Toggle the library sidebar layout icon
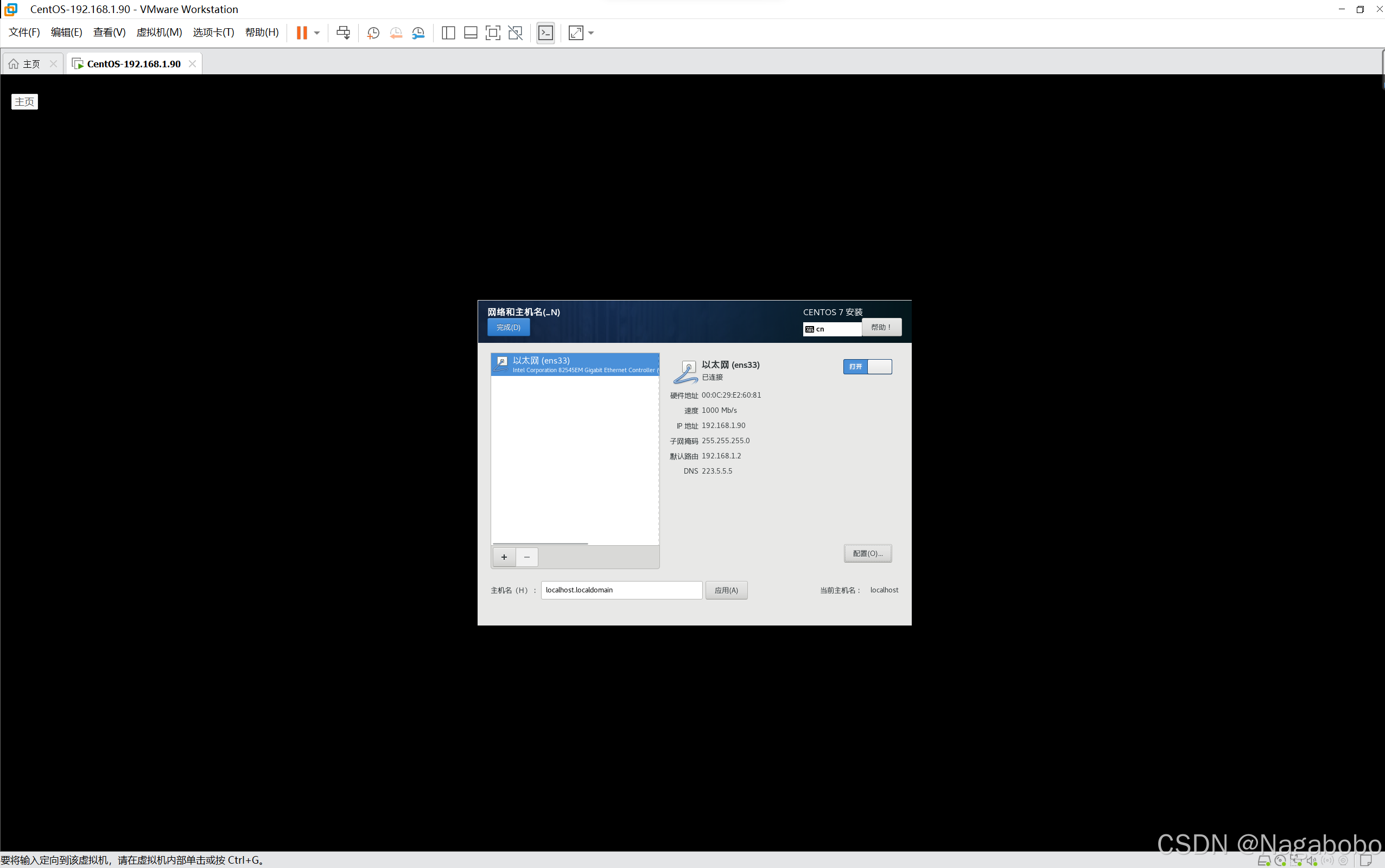 448,33
